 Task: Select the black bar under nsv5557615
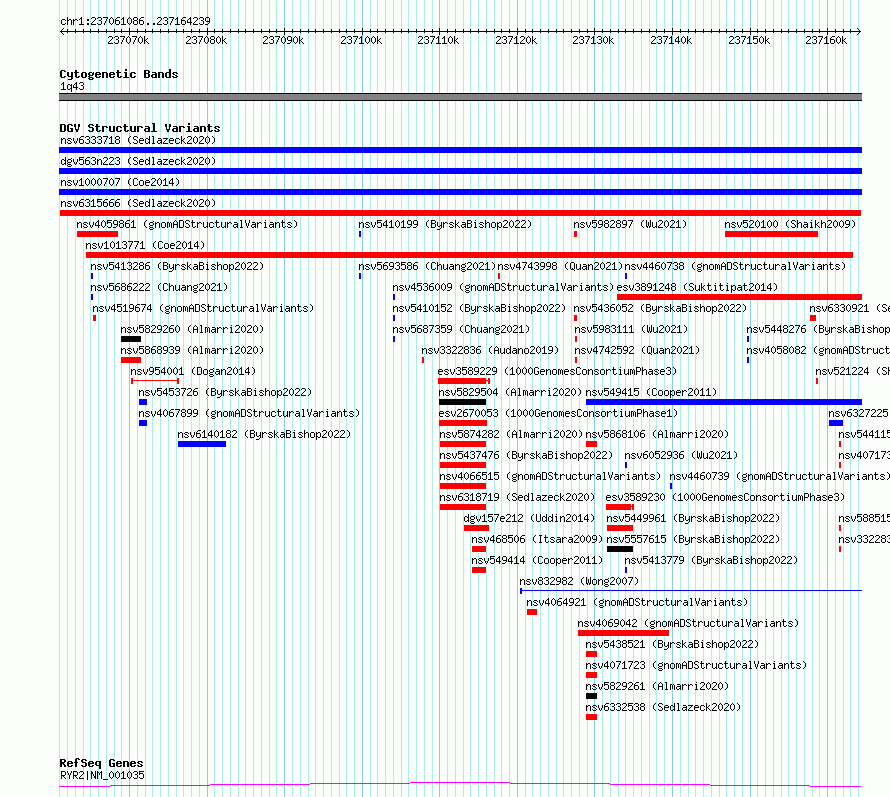[x=620, y=549]
